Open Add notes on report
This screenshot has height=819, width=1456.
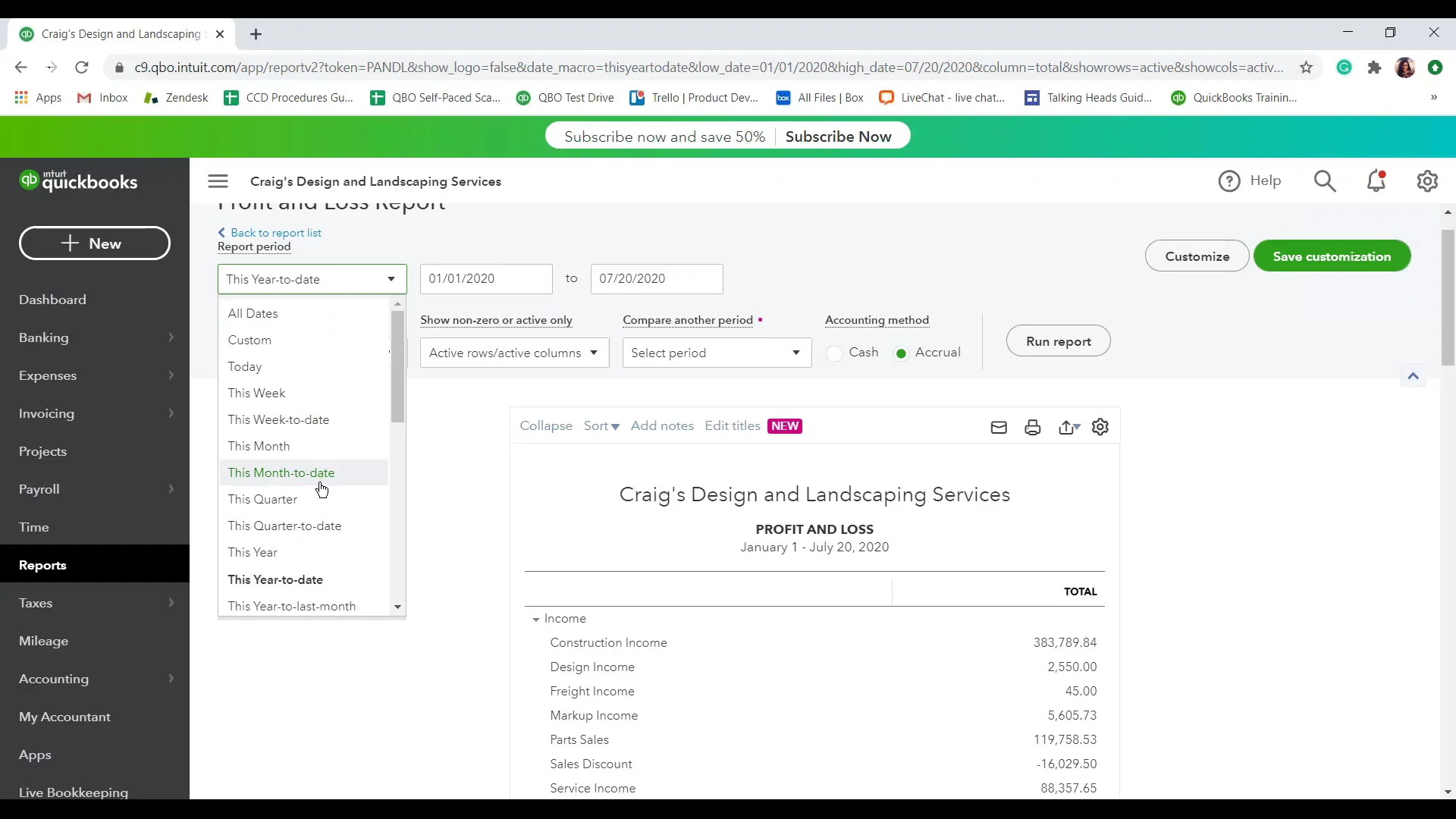tap(662, 426)
